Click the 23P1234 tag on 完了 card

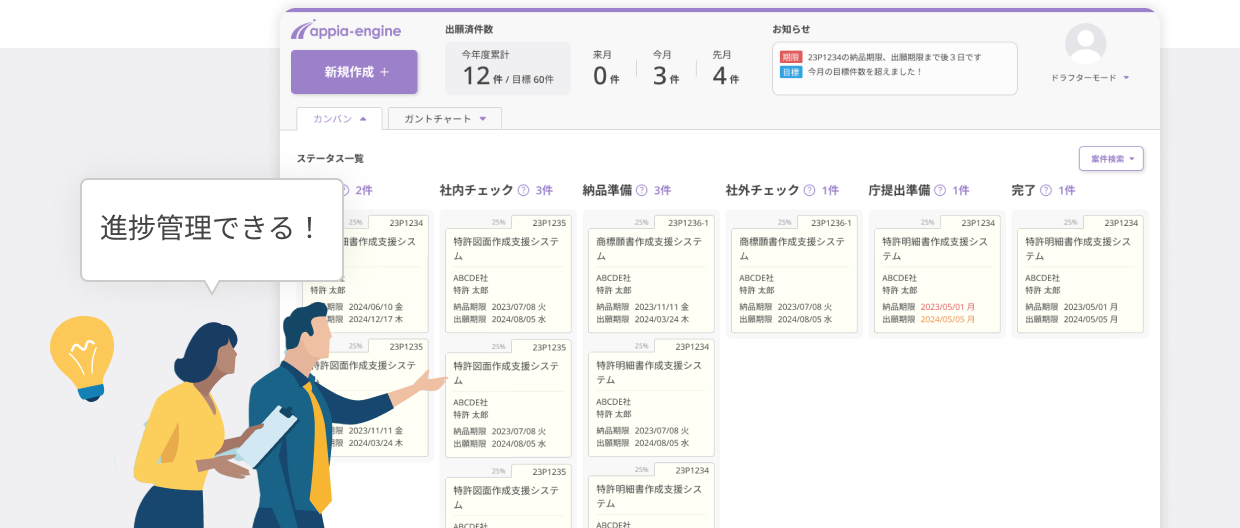coord(1120,223)
